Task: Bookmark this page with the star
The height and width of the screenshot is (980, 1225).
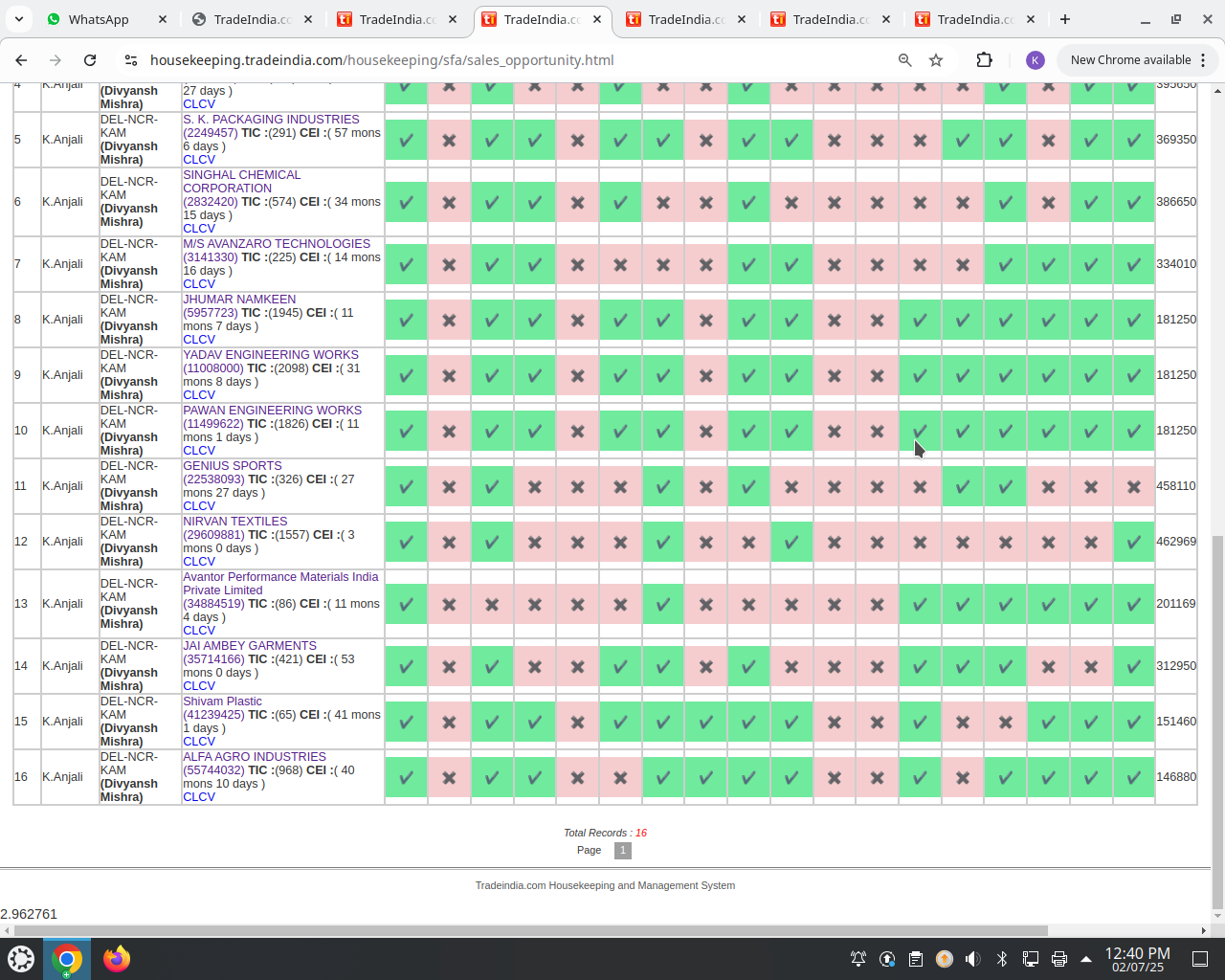Action: [936, 59]
